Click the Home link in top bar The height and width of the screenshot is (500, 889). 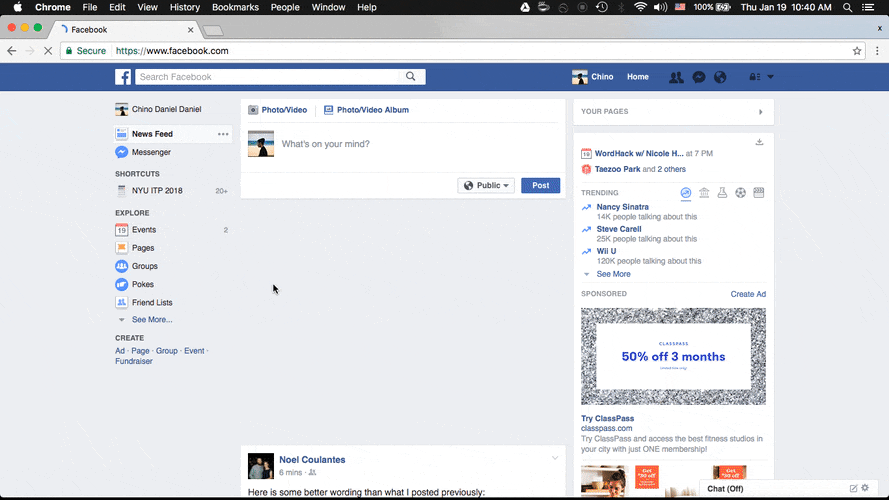pyautogui.click(x=638, y=77)
